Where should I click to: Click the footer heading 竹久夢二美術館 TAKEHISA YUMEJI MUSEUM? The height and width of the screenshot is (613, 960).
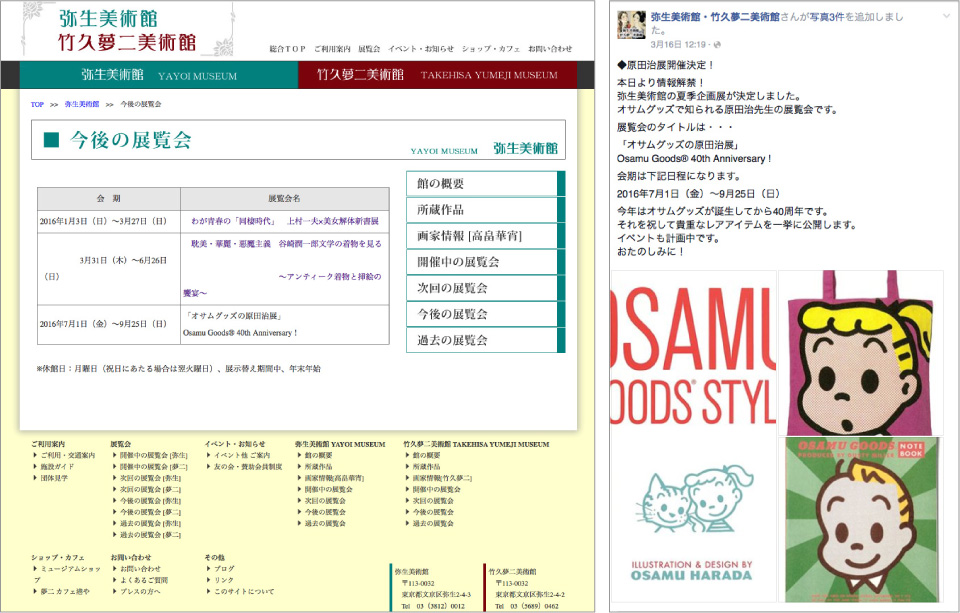click(476, 444)
